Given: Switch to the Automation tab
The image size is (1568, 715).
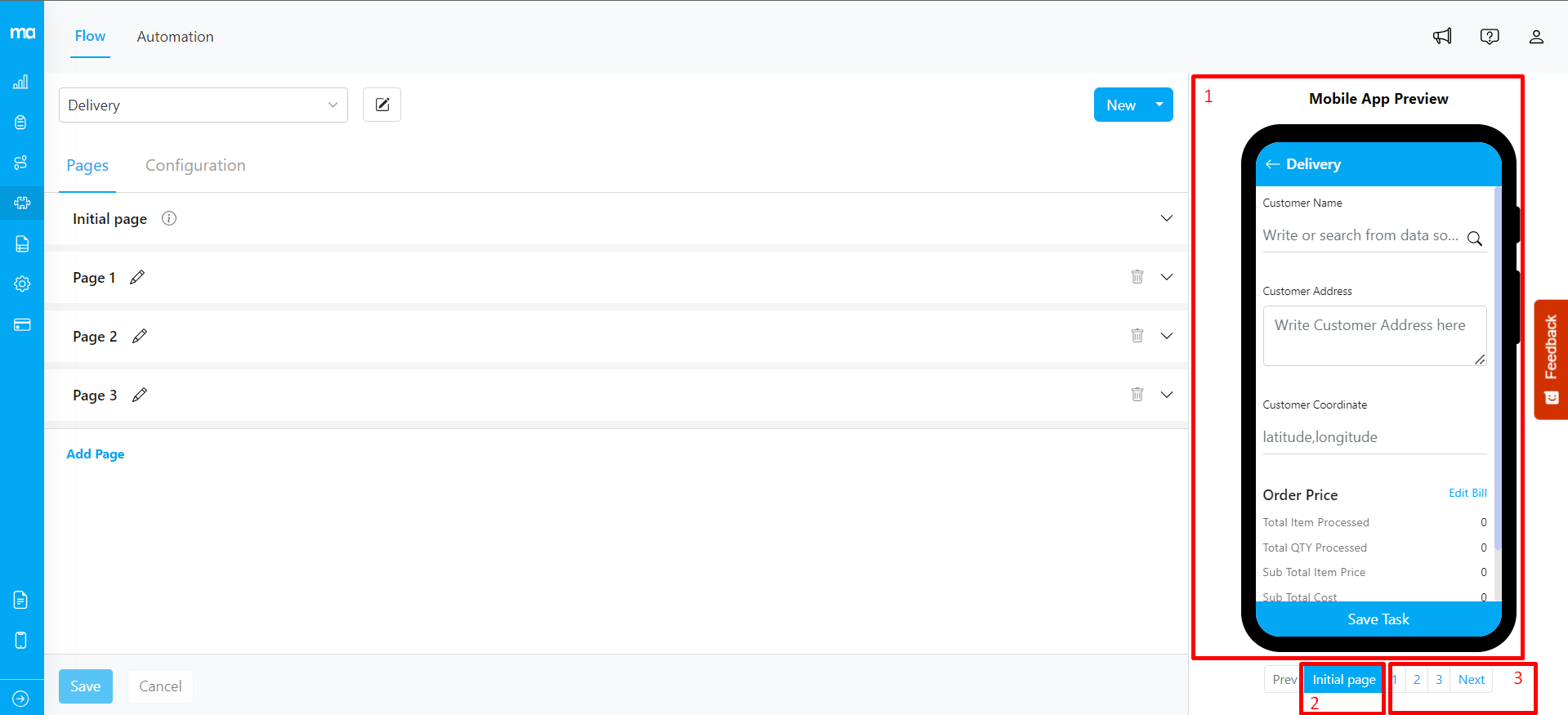Looking at the screenshot, I should coord(175,37).
